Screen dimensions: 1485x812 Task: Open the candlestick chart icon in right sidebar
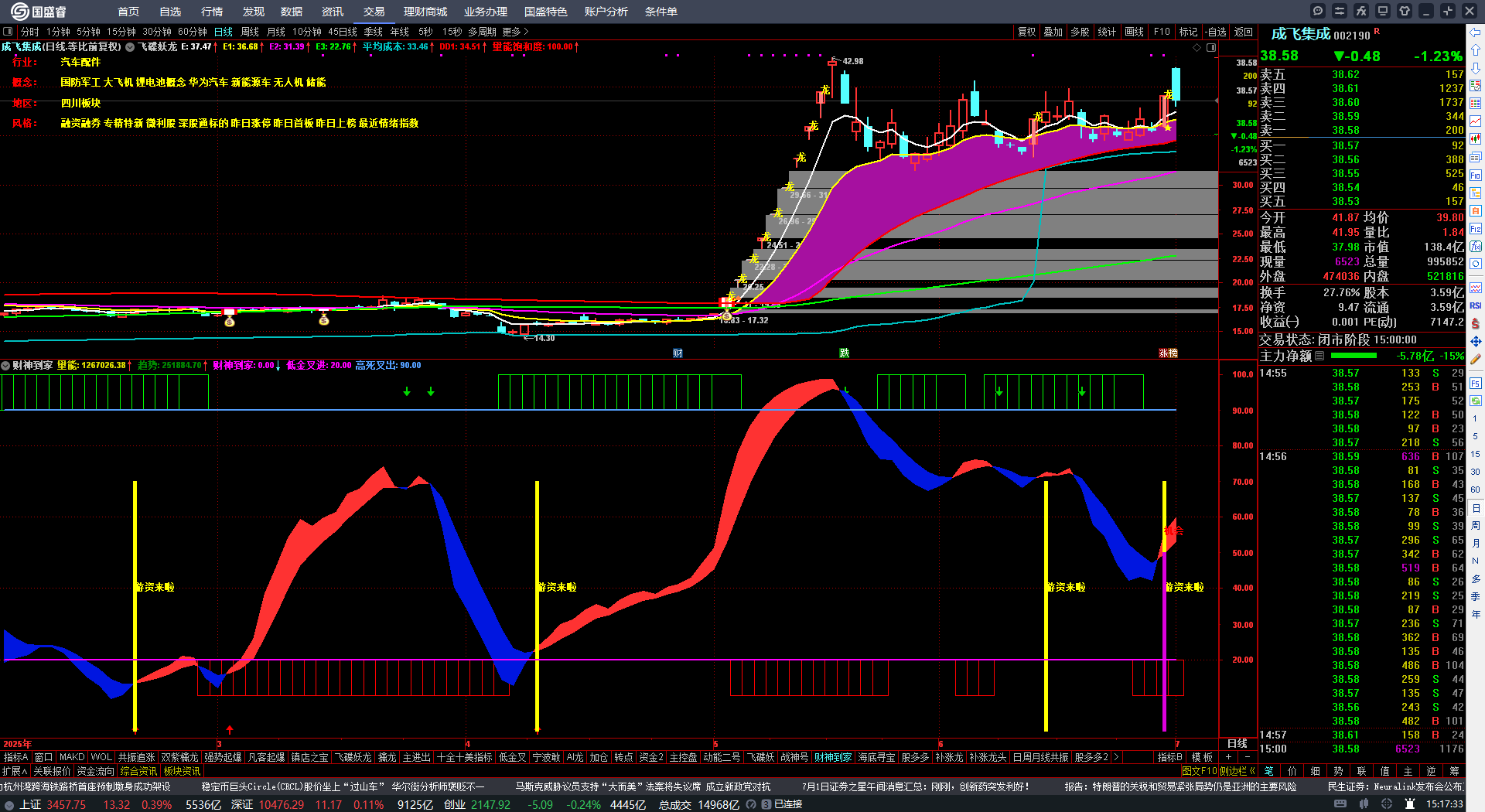pyautogui.click(x=1476, y=139)
